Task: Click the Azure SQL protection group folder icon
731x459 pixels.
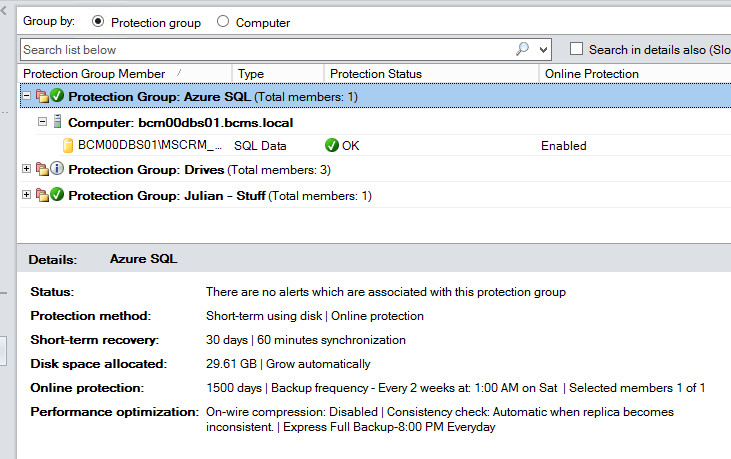Action: pos(42,96)
